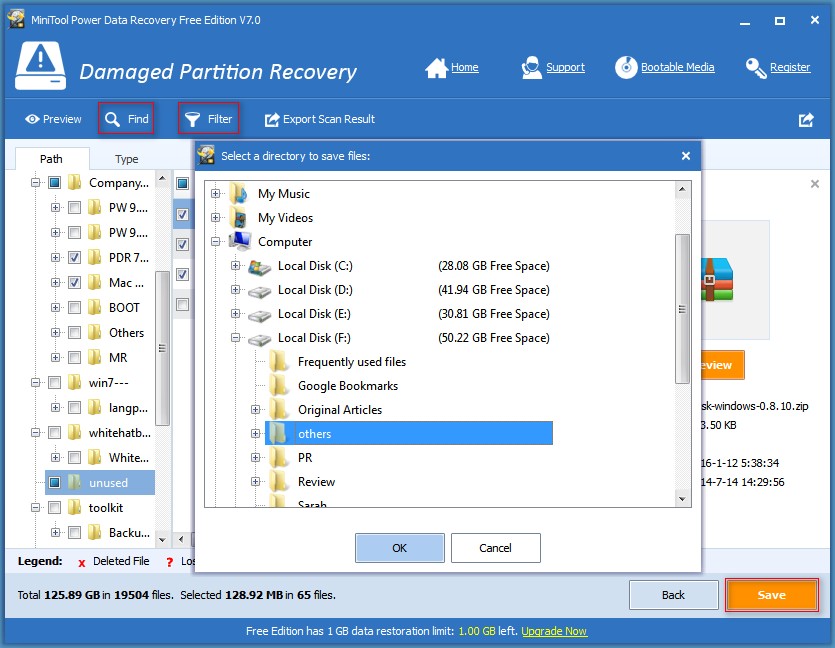Image resolution: width=835 pixels, height=648 pixels.
Task: Check the Others folder checkbox in Path tree
Action: click(x=75, y=333)
